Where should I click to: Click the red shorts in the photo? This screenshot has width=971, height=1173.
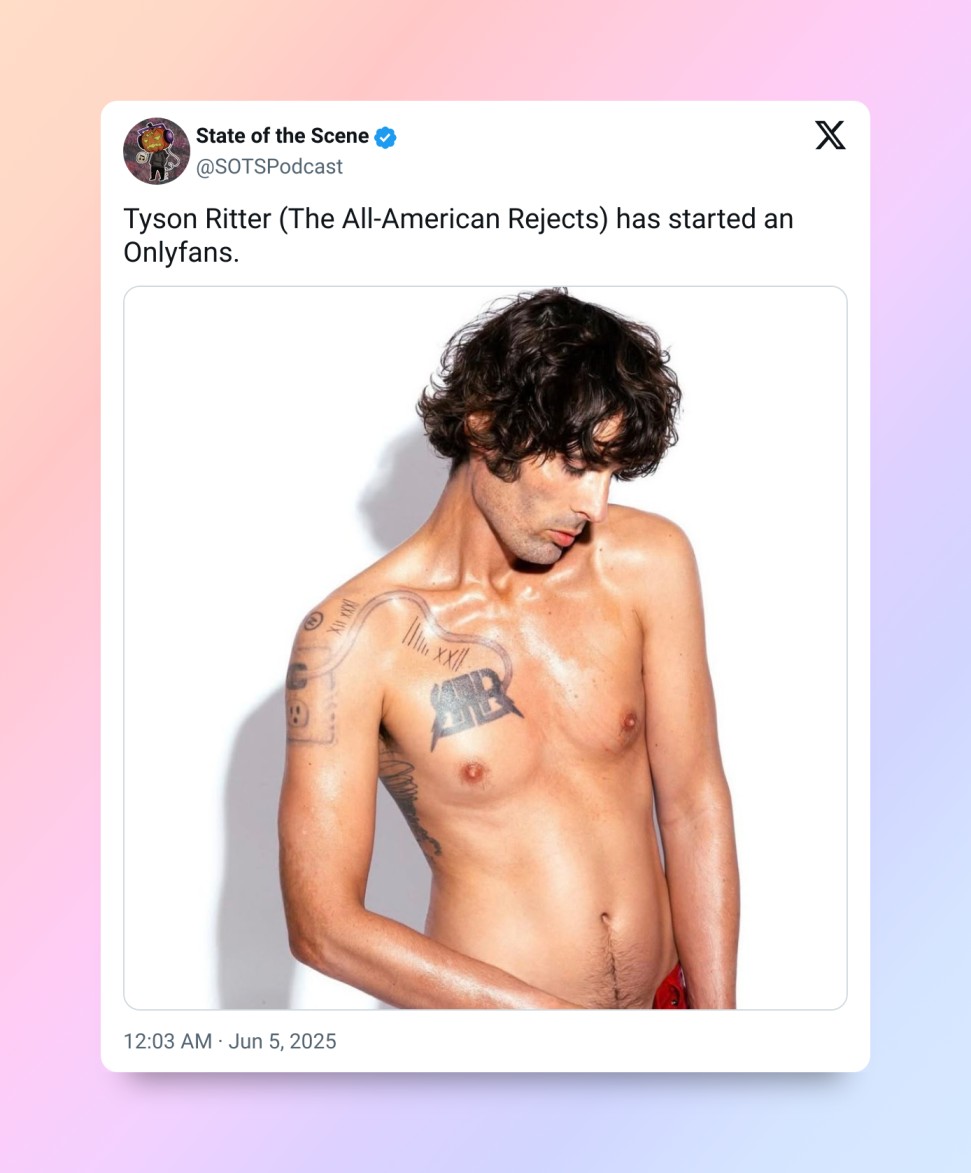(x=671, y=987)
